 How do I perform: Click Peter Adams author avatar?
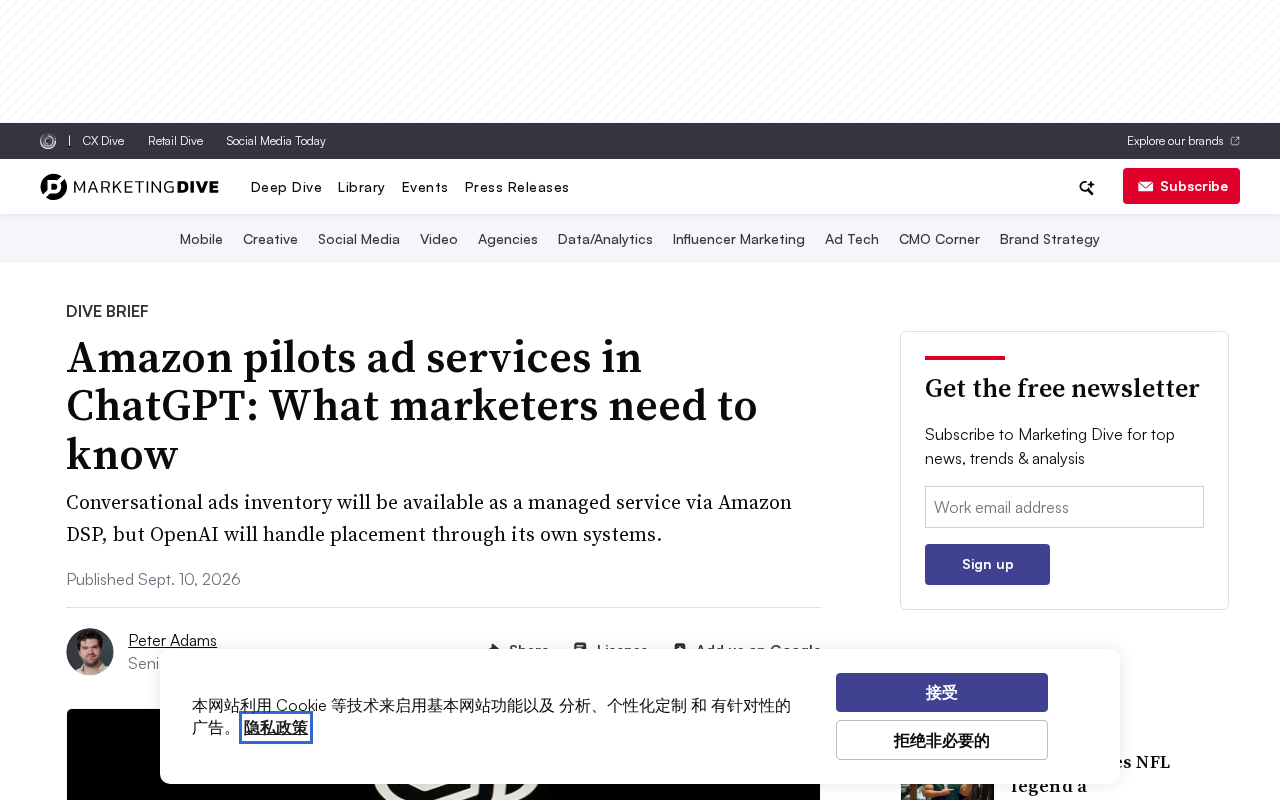tap(90, 652)
